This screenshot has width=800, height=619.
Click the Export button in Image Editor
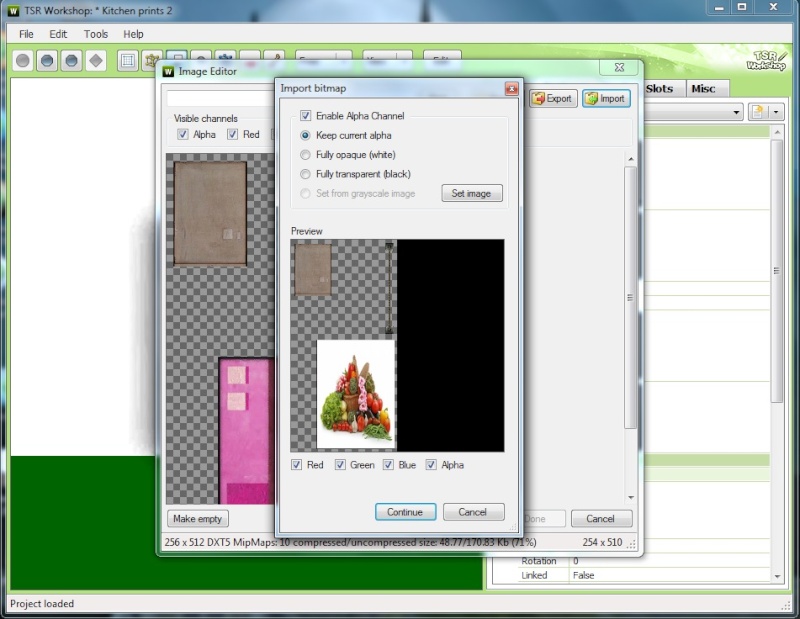(x=553, y=98)
